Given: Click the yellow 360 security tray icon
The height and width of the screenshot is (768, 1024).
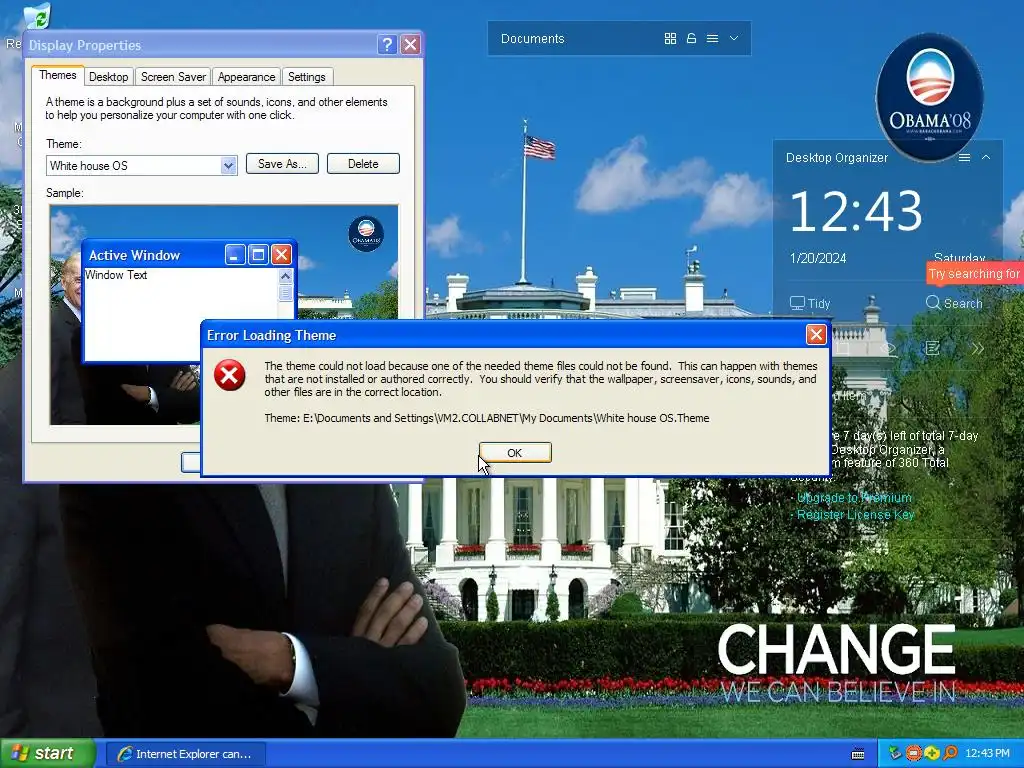Looking at the screenshot, I should click(932, 754).
